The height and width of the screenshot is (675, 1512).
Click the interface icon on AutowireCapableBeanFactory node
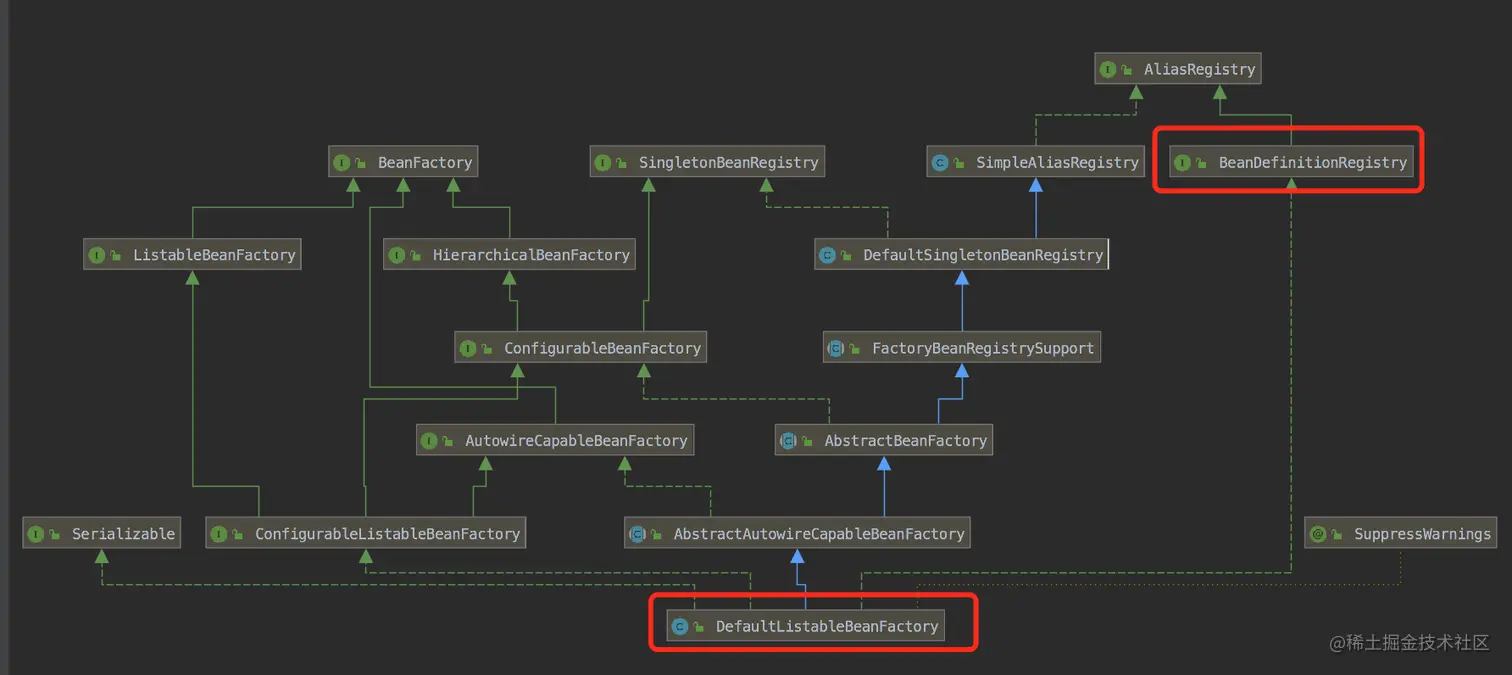click(x=429, y=441)
